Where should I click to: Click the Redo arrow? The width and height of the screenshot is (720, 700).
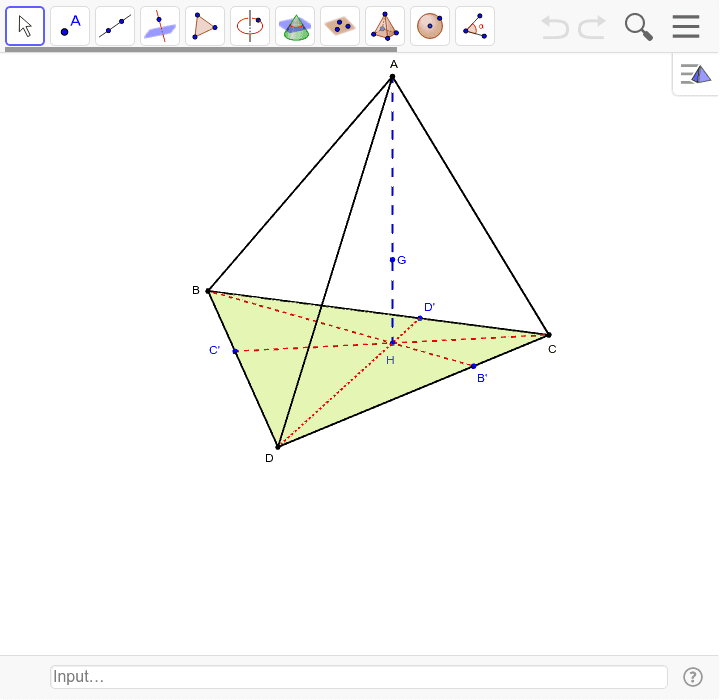pyautogui.click(x=592, y=27)
